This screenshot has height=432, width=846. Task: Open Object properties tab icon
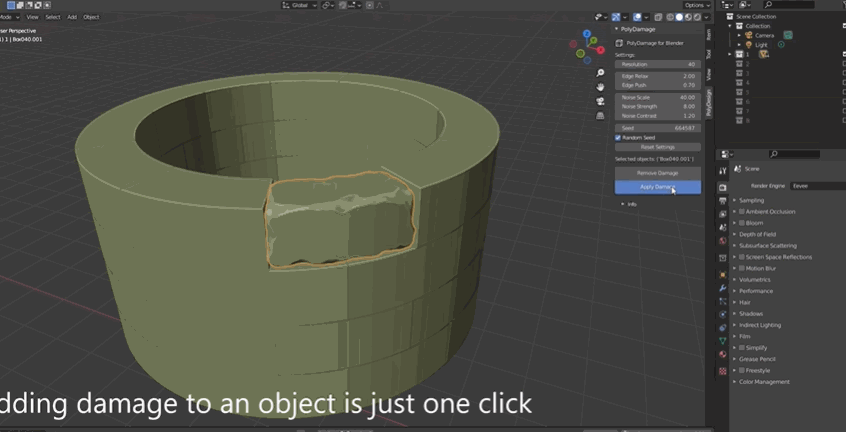(x=723, y=275)
